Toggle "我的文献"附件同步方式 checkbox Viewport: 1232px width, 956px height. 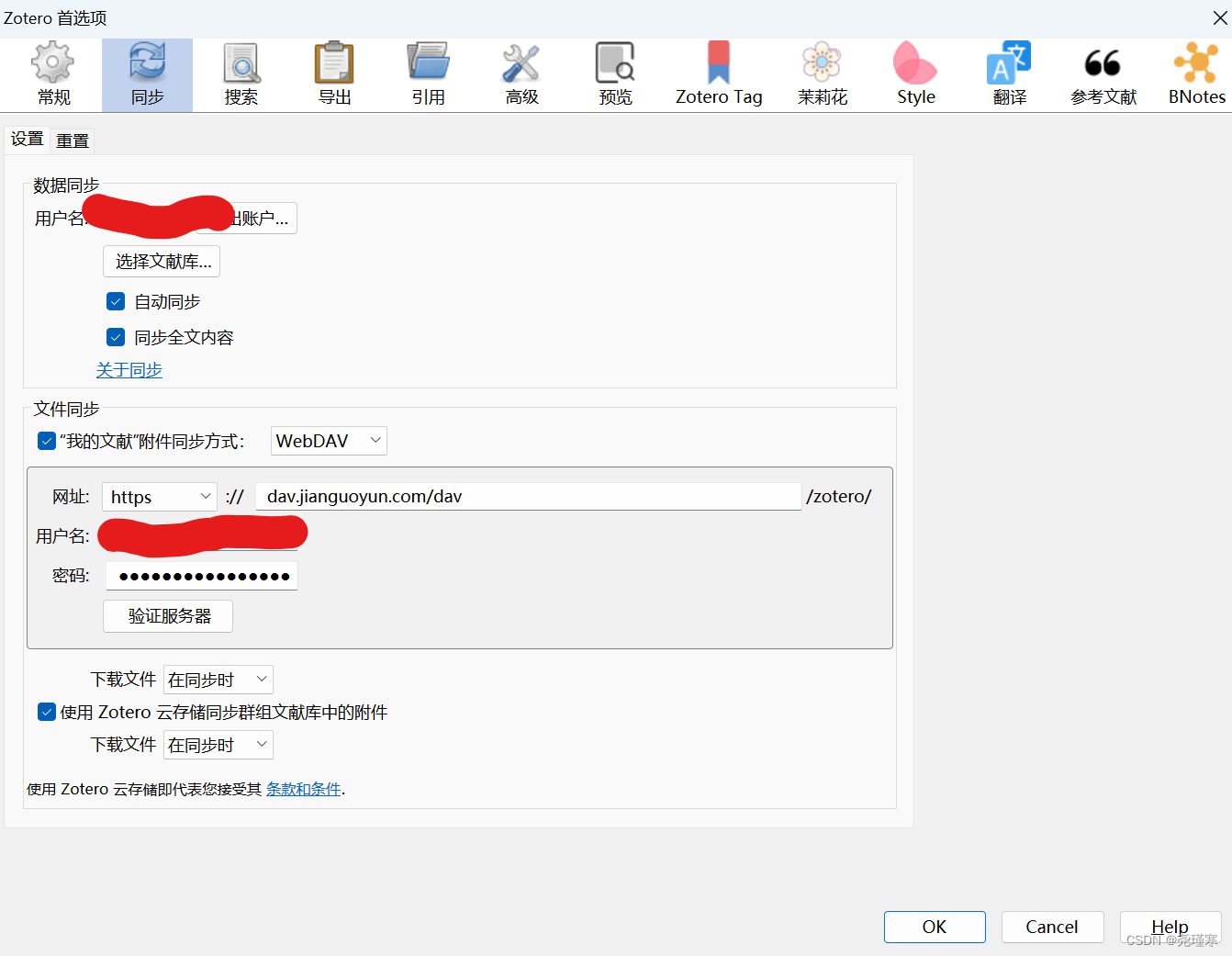[x=47, y=442]
